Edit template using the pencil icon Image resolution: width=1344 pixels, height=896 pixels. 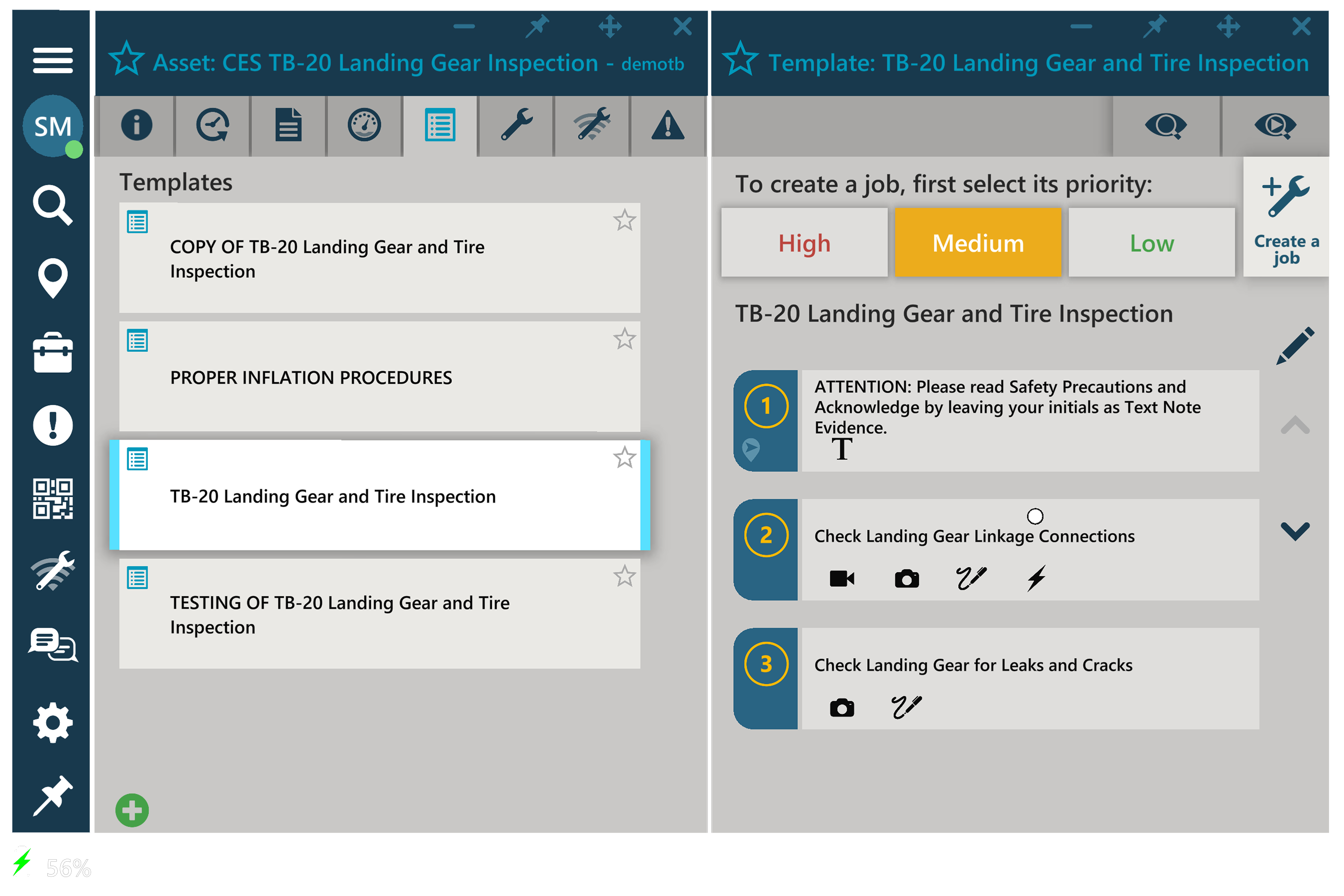pos(1295,346)
